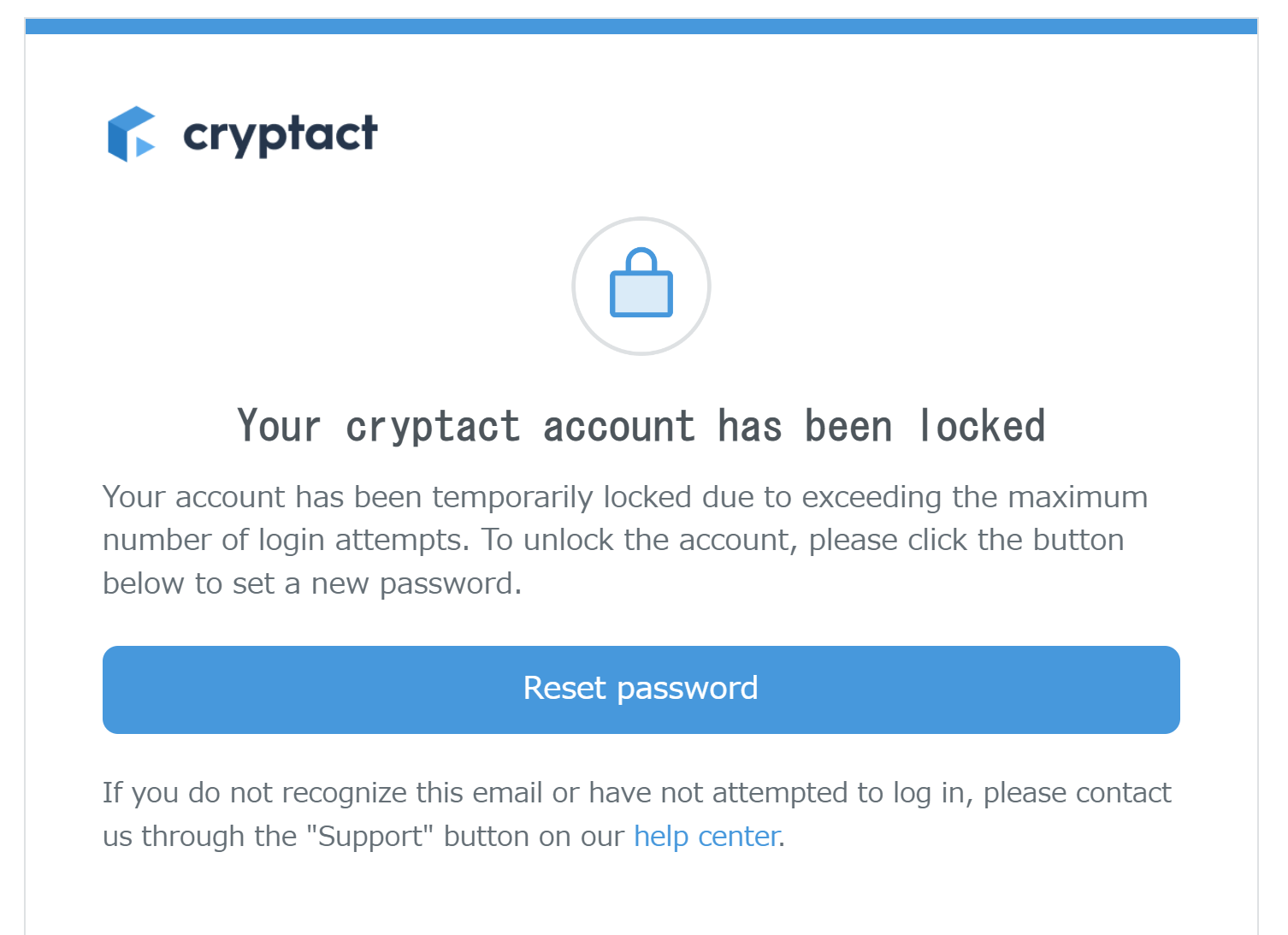
Task: Click the cryptact wordmark text
Action: pyautogui.click(x=281, y=135)
